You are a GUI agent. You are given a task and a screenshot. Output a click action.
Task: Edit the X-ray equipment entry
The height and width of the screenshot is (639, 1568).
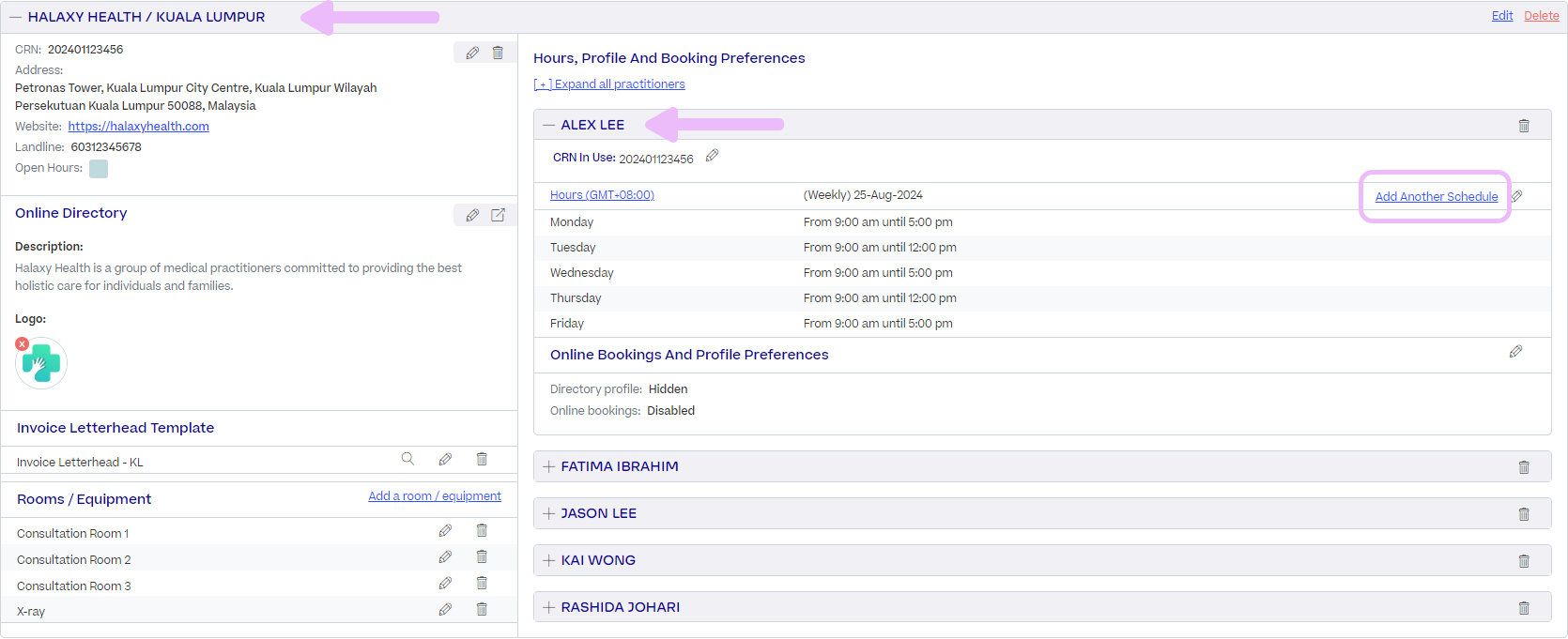445,609
